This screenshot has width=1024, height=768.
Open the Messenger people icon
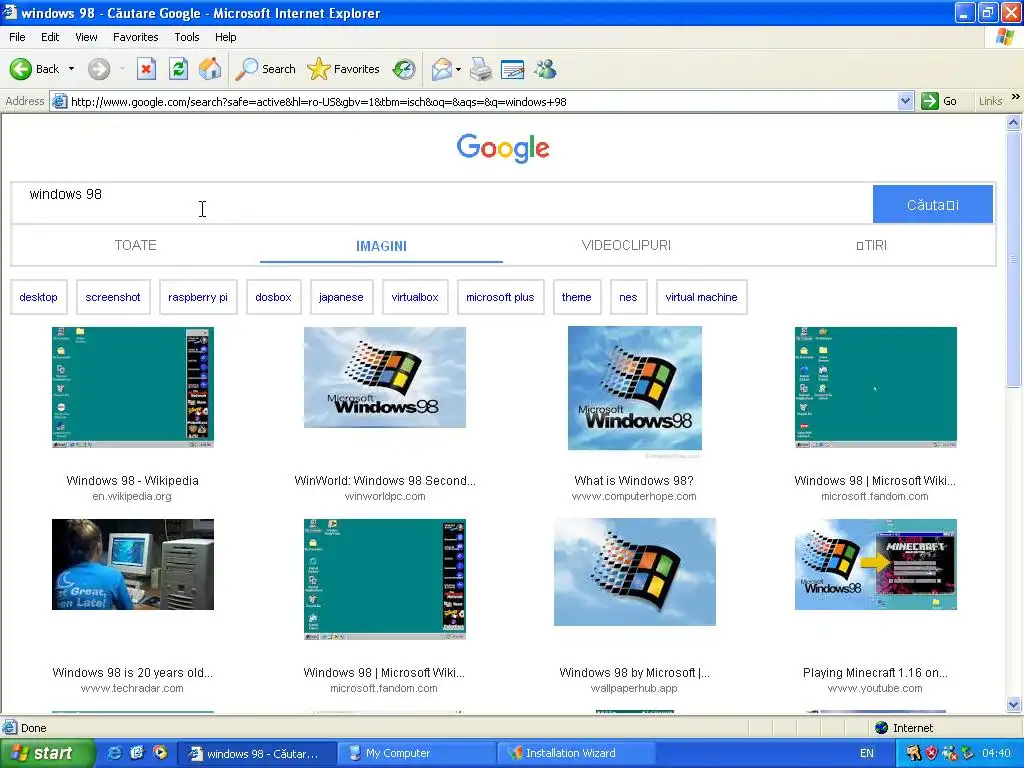(545, 69)
